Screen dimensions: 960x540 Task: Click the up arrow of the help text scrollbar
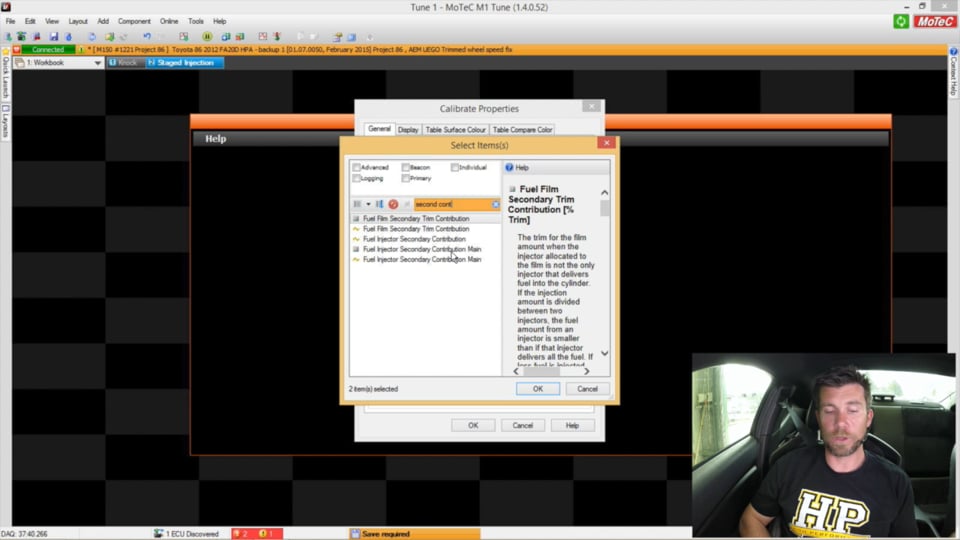click(x=604, y=192)
